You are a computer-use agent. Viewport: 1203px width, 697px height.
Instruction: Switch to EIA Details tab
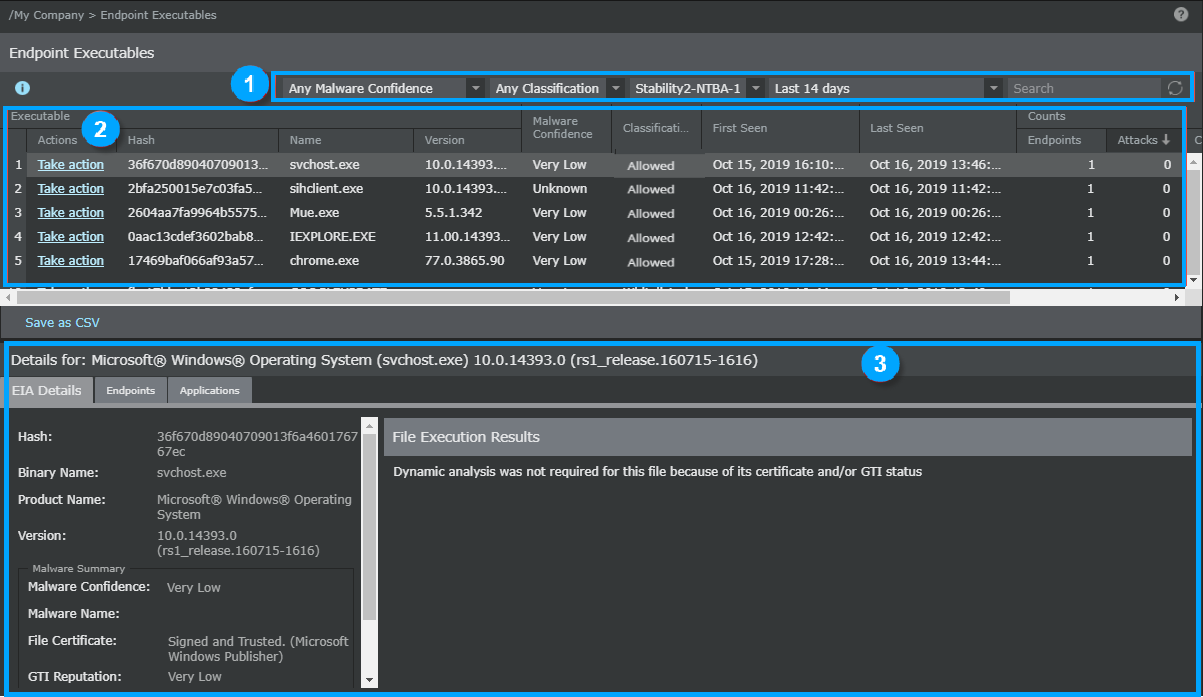[x=48, y=390]
